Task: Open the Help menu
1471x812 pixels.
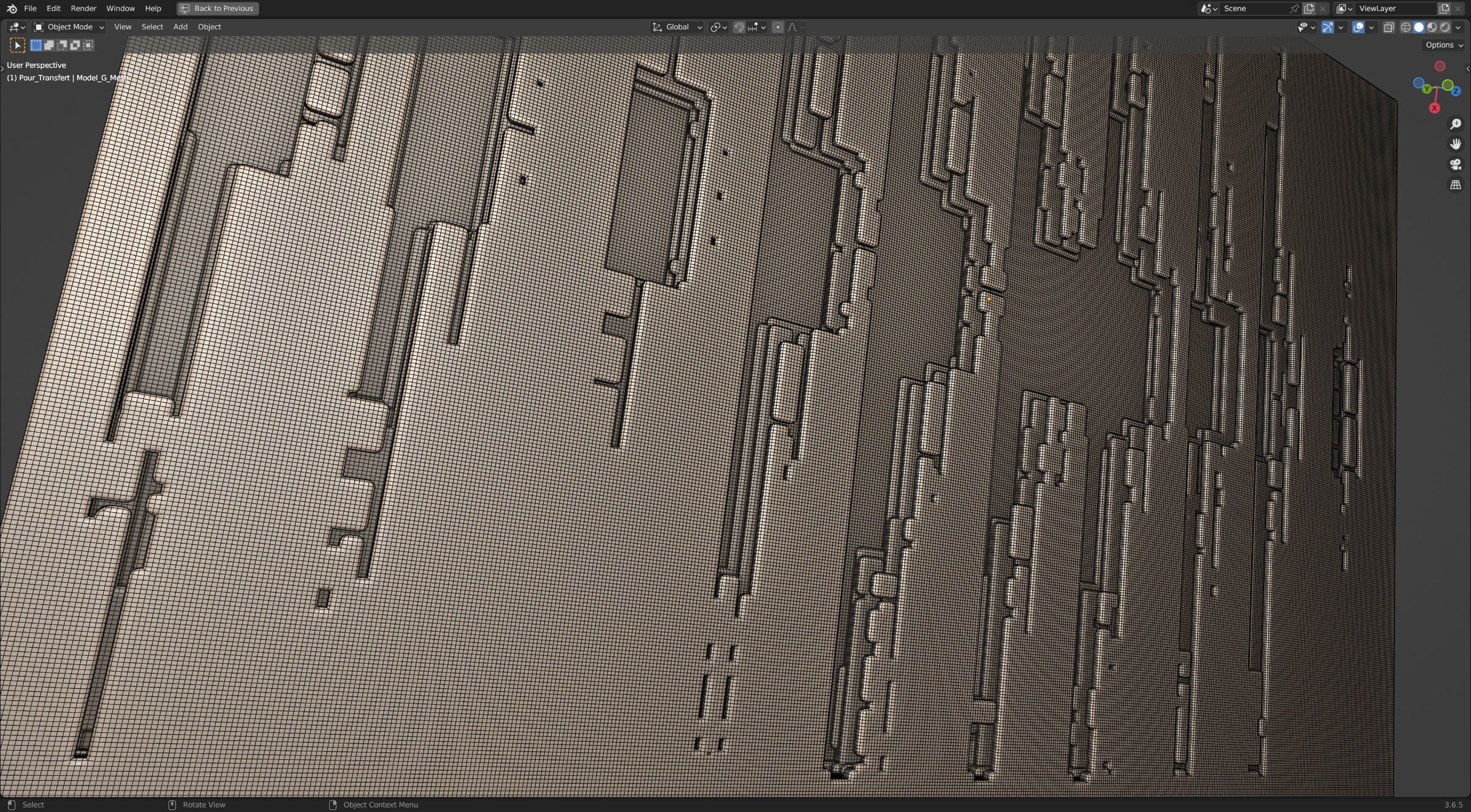Action: click(153, 9)
